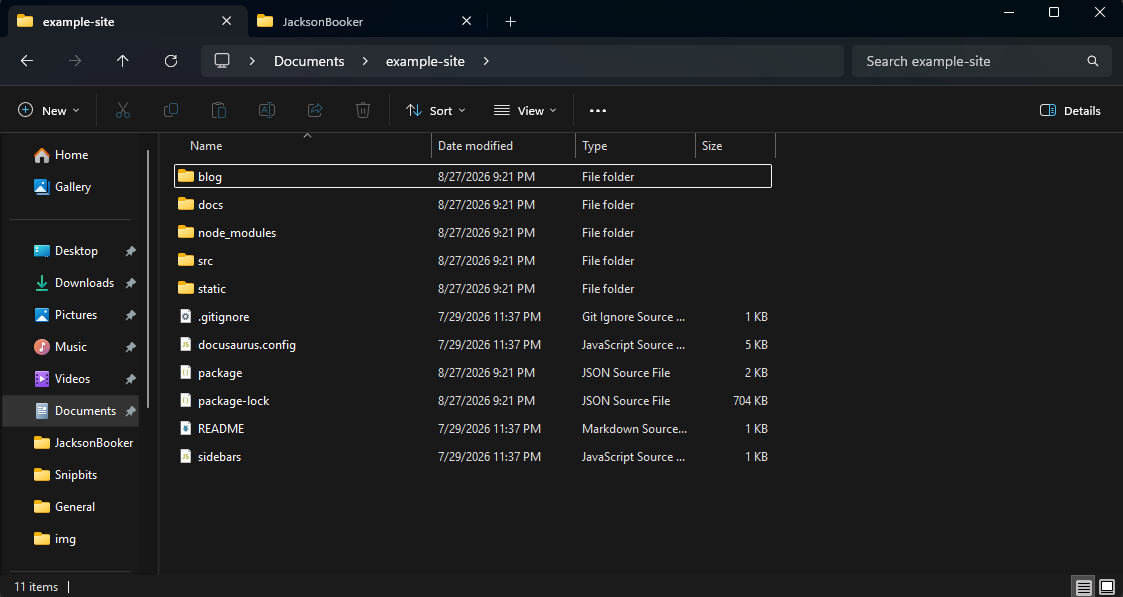Select the .gitignore file icon

[185, 316]
